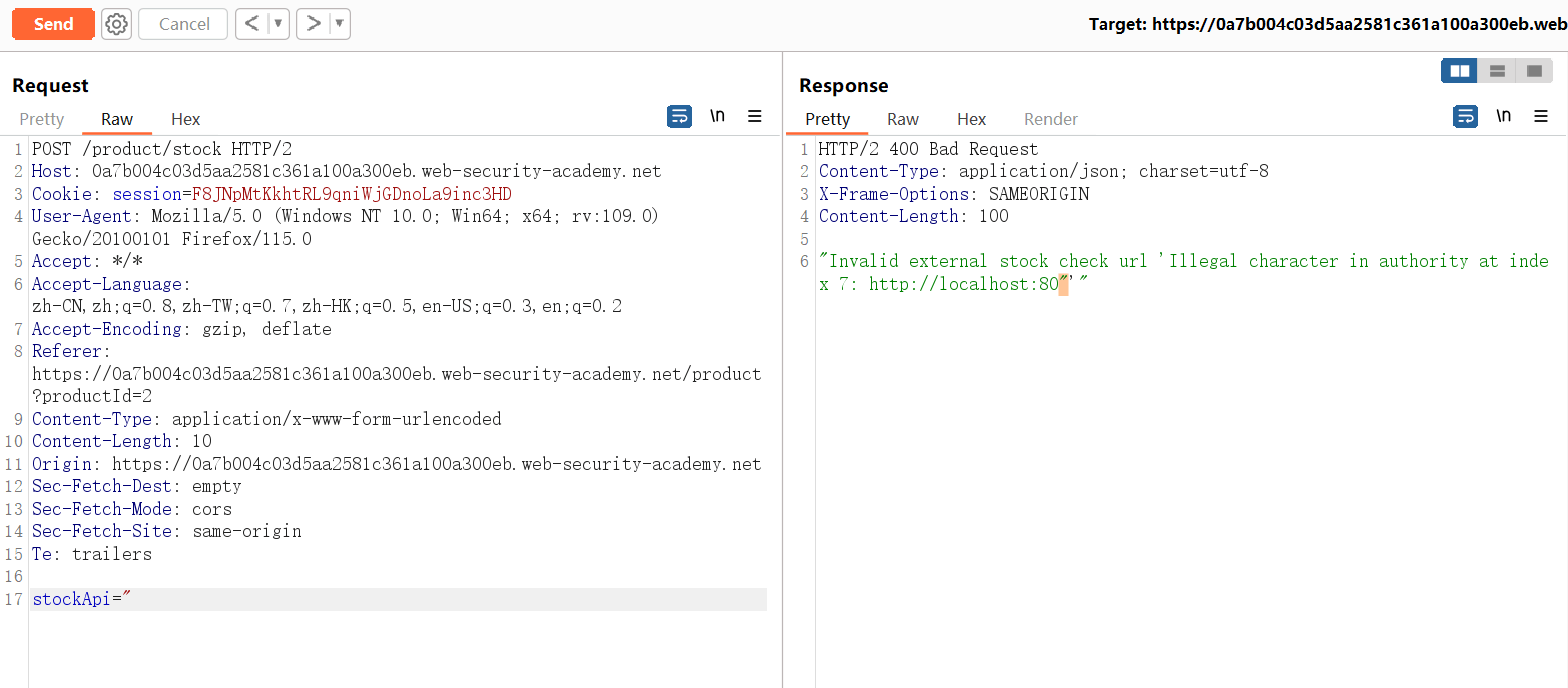Toggle word wrap in Request panel
Image resolution: width=1568 pixels, height=688 pixels.
(x=679, y=117)
